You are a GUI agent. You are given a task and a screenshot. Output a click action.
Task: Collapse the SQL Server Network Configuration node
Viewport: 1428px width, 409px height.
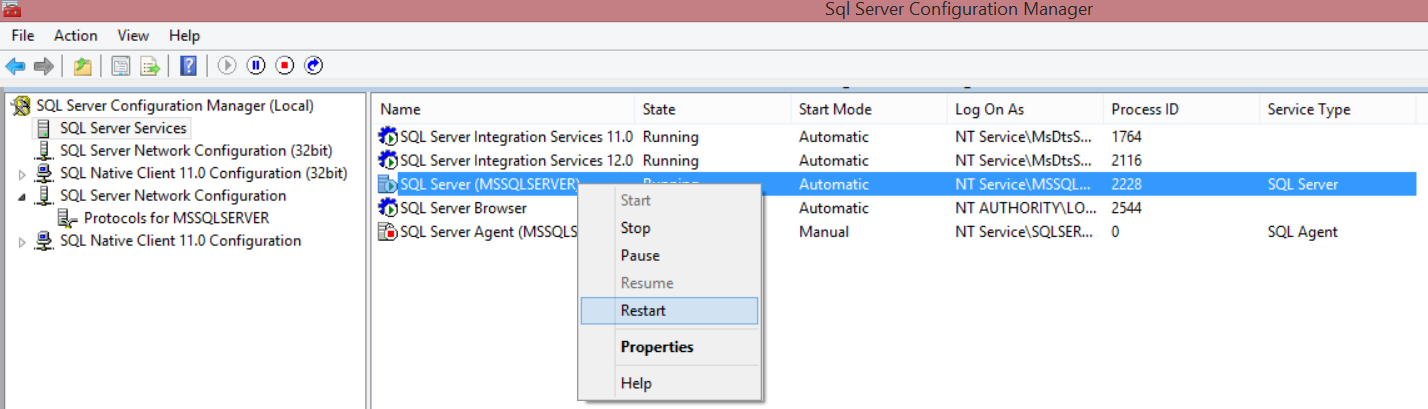click(22, 197)
